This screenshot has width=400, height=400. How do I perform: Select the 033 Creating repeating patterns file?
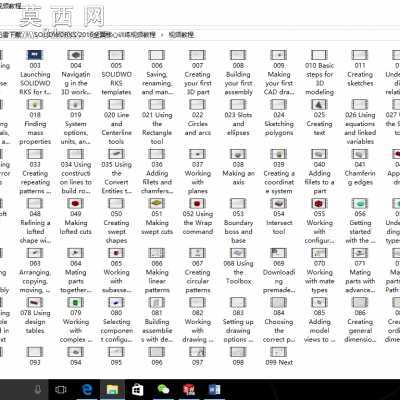coord(35,172)
